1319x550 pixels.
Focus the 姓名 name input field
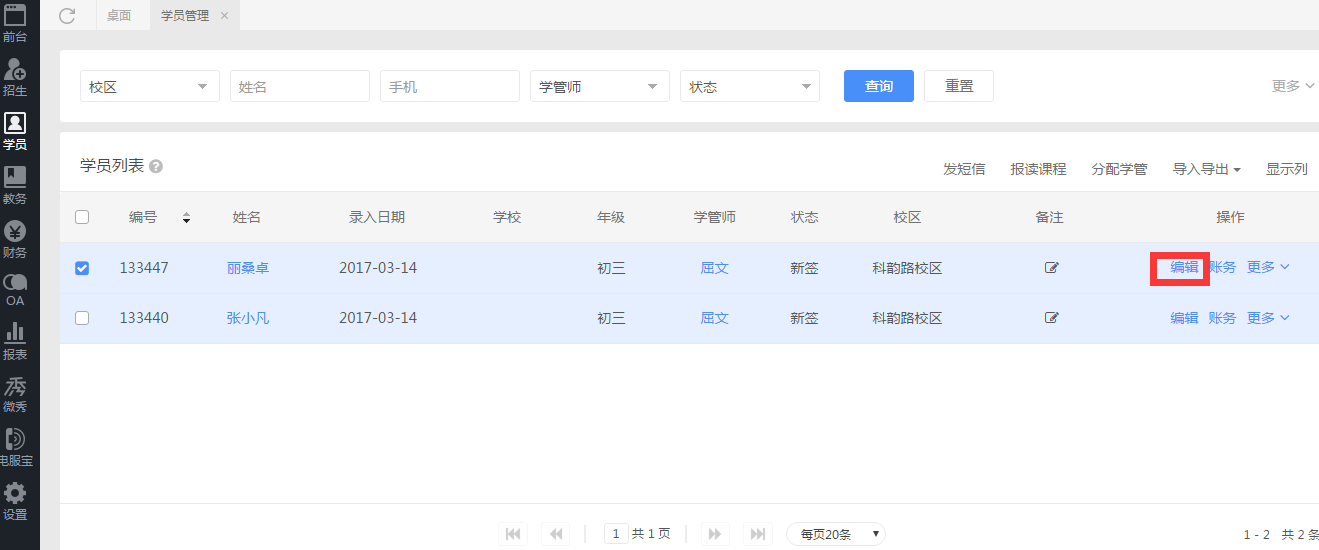300,86
